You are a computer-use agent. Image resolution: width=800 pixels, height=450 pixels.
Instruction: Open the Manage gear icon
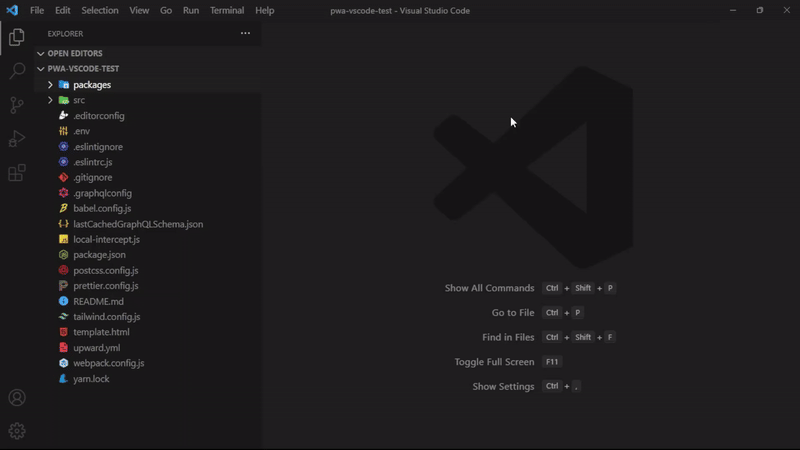coord(17,431)
